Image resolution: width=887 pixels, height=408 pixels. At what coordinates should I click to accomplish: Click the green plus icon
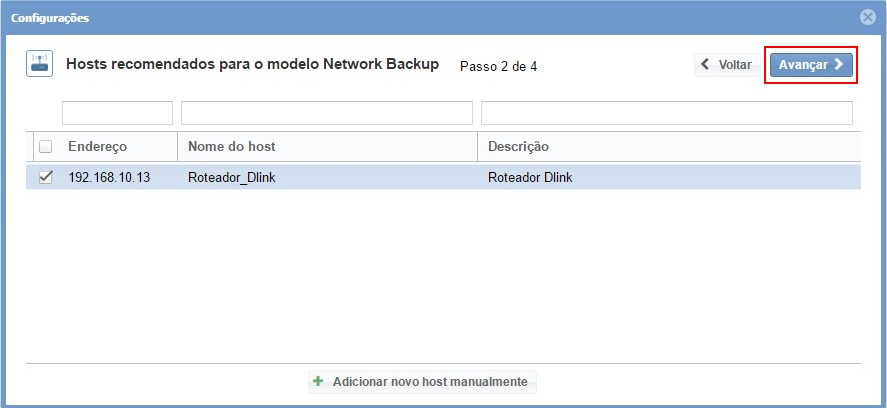coord(318,381)
